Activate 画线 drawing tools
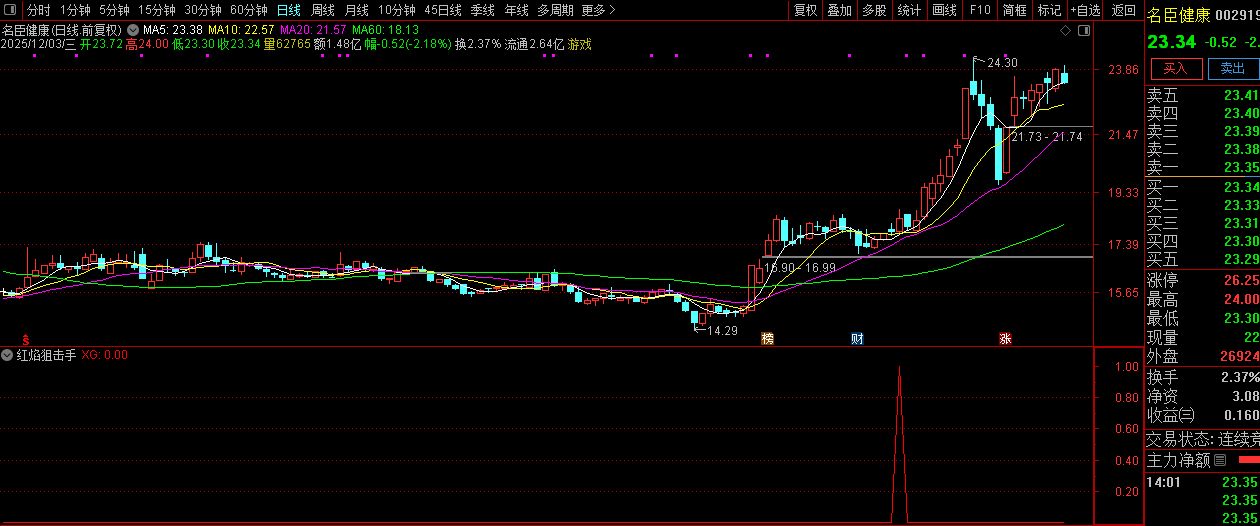This screenshot has width=1260, height=526. point(944,10)
